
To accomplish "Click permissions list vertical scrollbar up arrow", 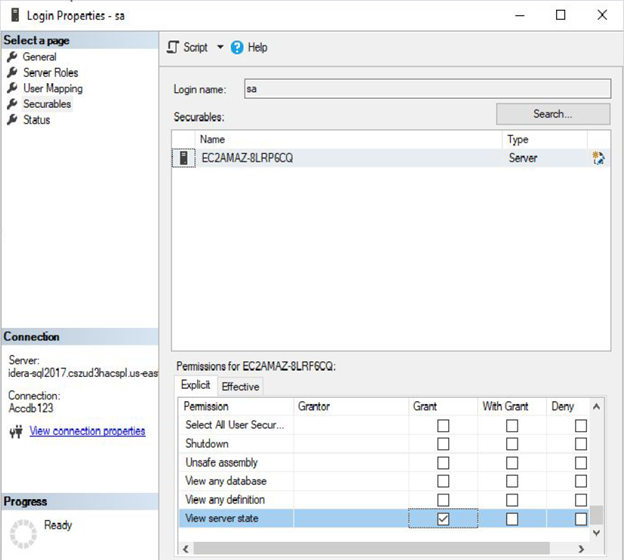I will coord(597,407).
